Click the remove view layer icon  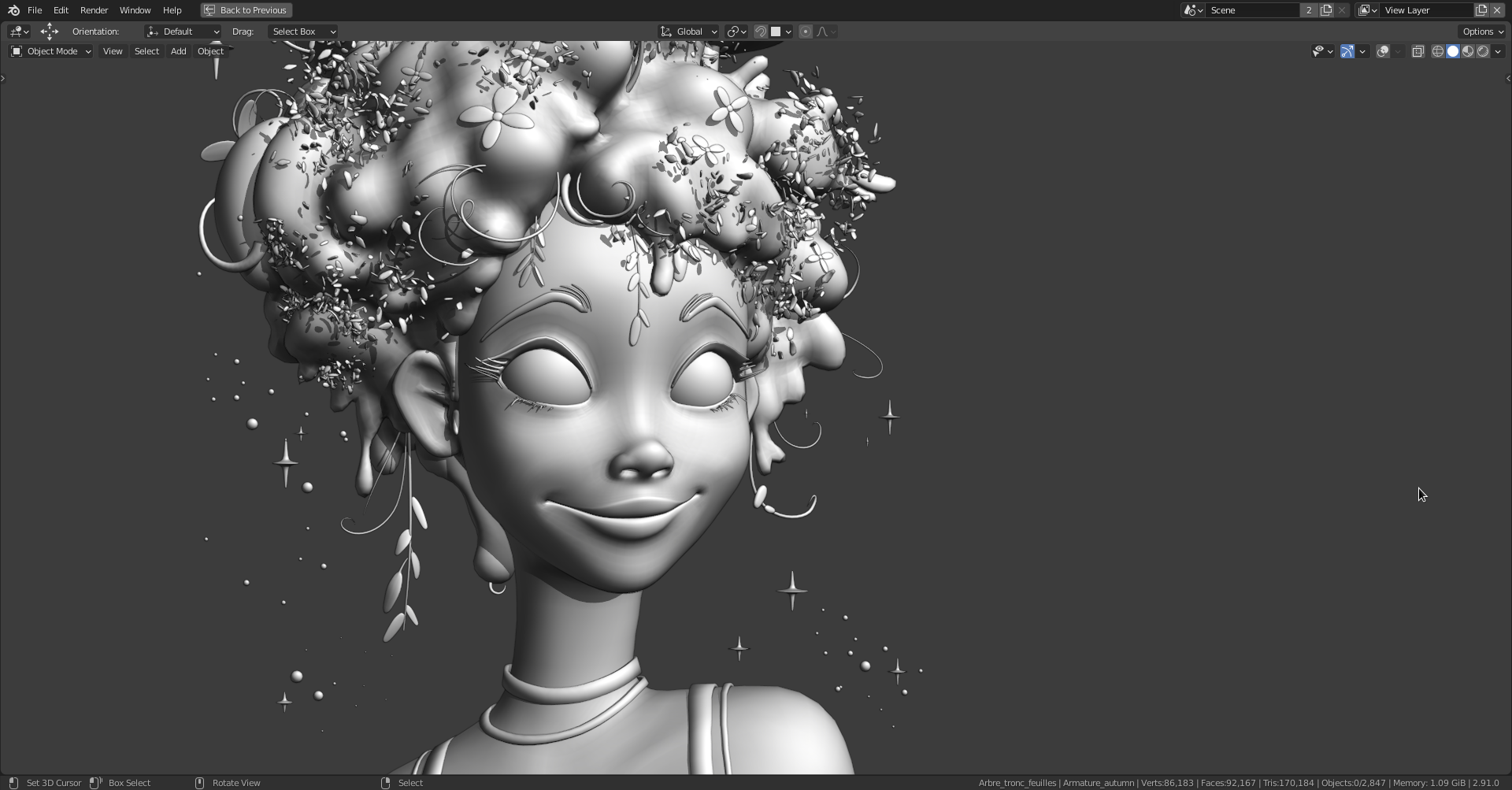(x=1497, y=10)
